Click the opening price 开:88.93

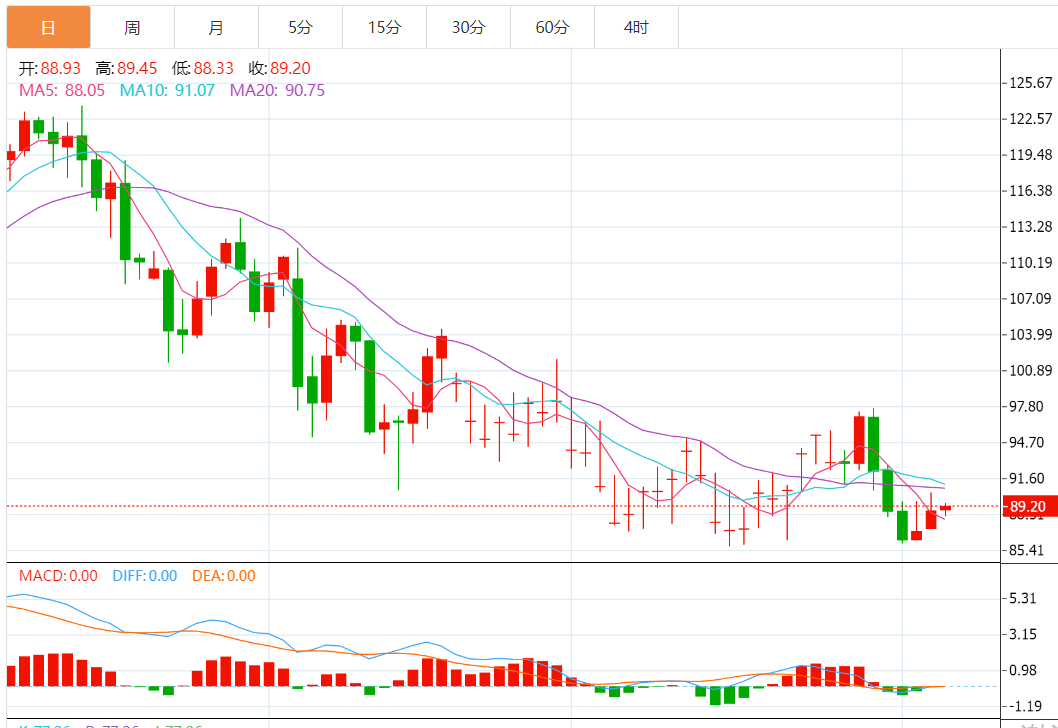[49, 68]
